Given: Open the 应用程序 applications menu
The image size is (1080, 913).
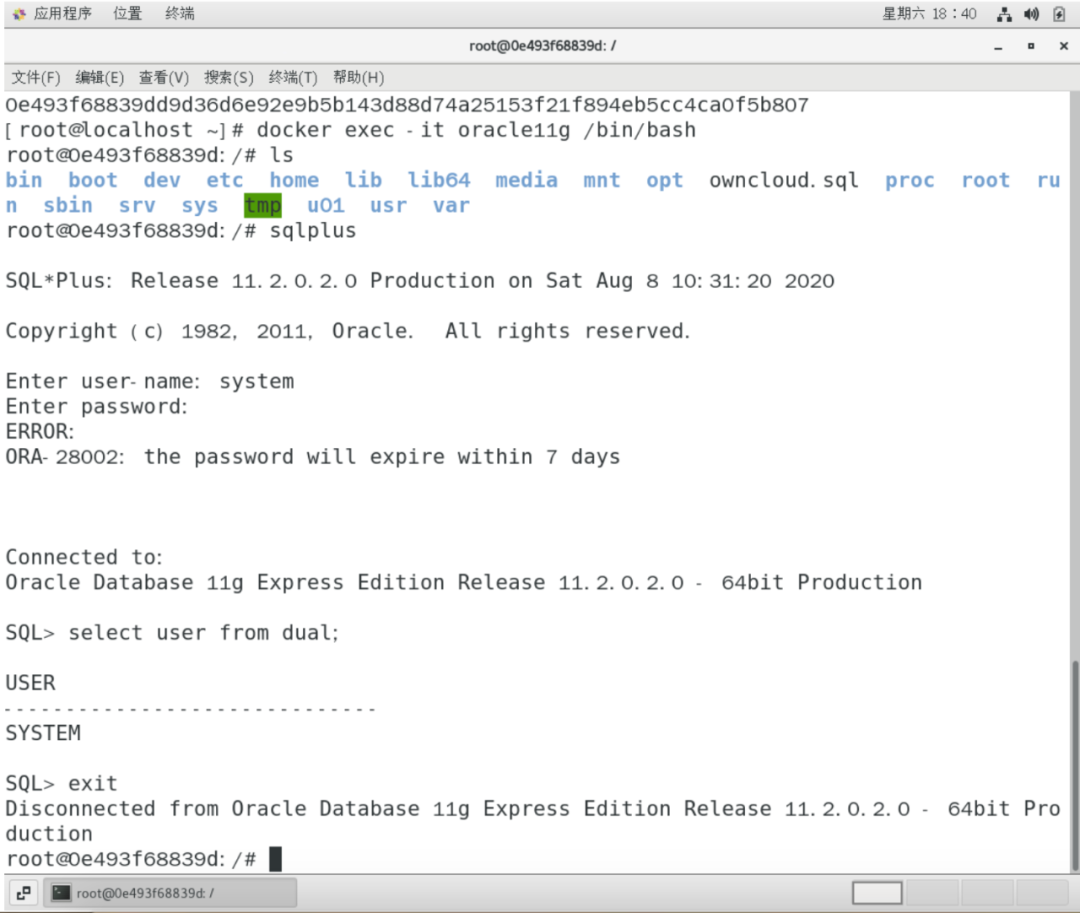Looking at the screenshot, I should pos(62,14).
